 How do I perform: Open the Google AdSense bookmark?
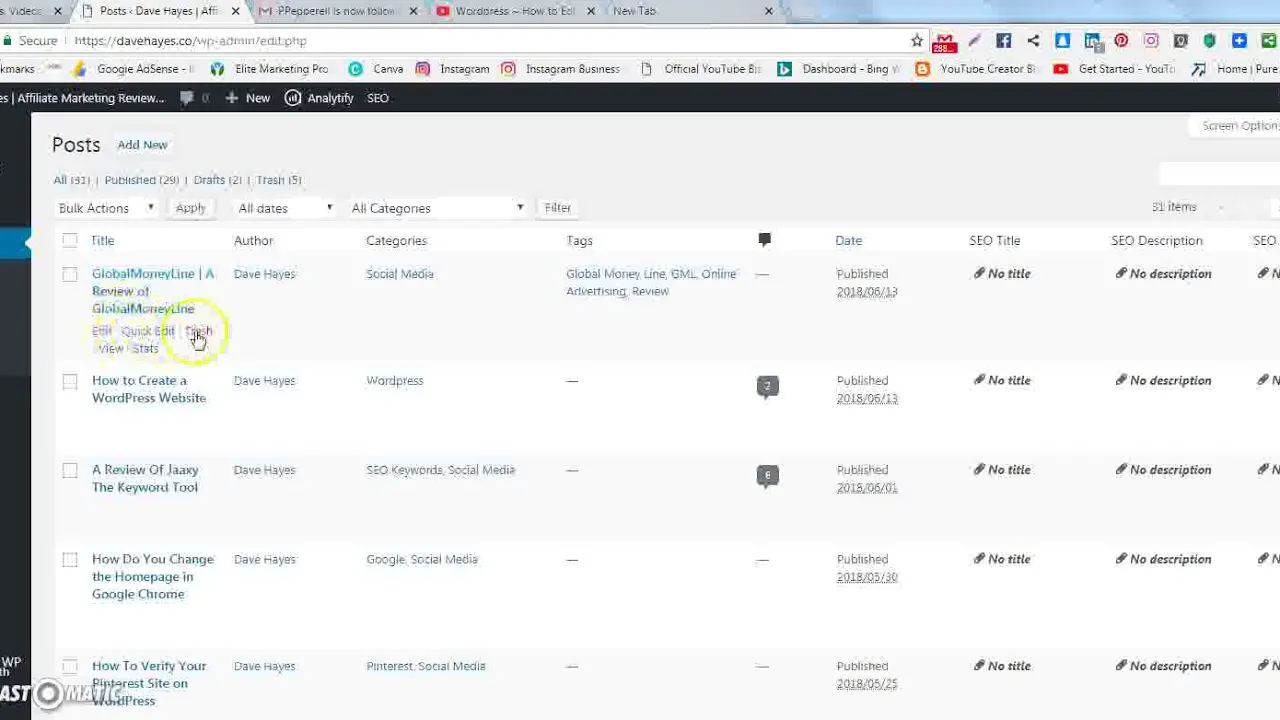point(133,69)
